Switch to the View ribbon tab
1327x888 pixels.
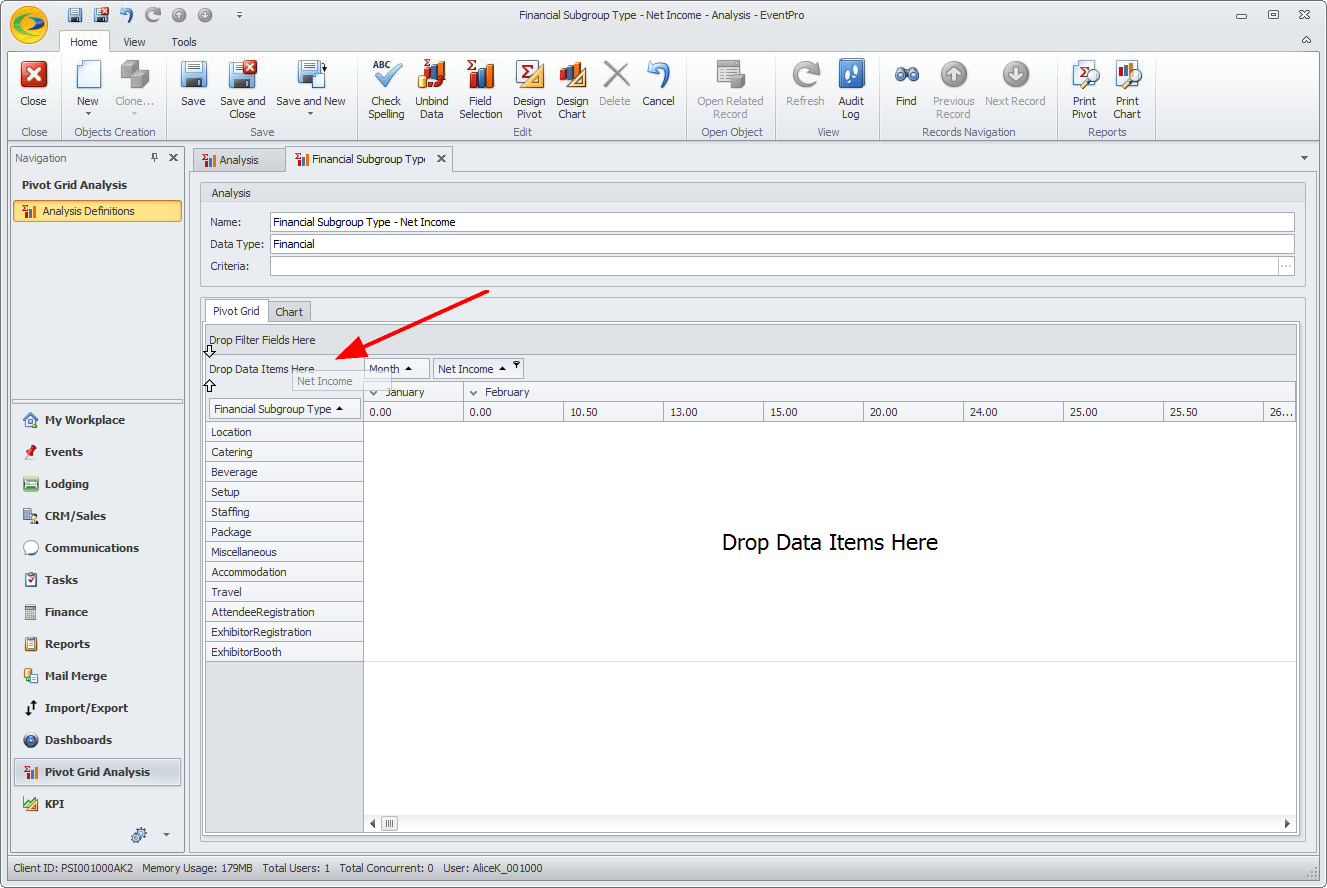point(134,42)
